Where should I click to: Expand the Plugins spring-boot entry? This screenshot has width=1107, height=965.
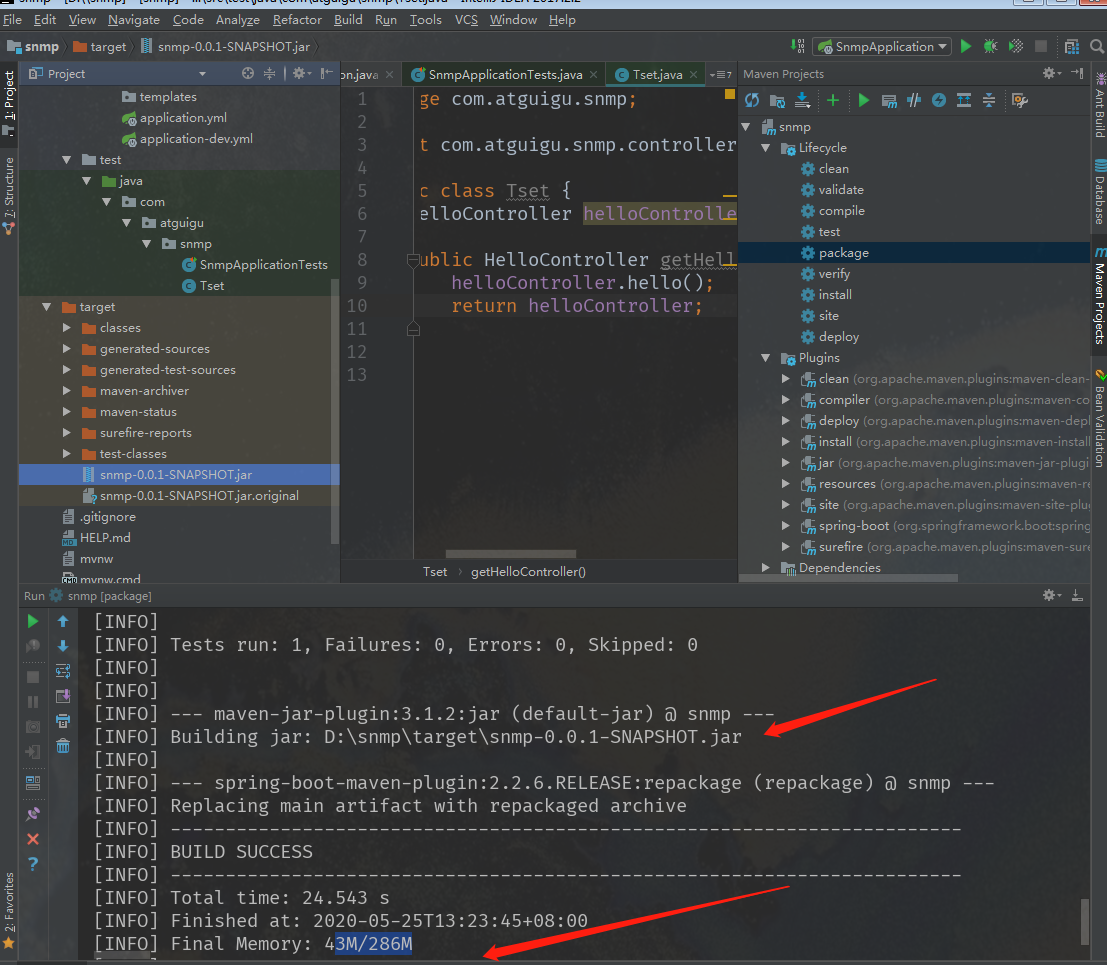786,525
